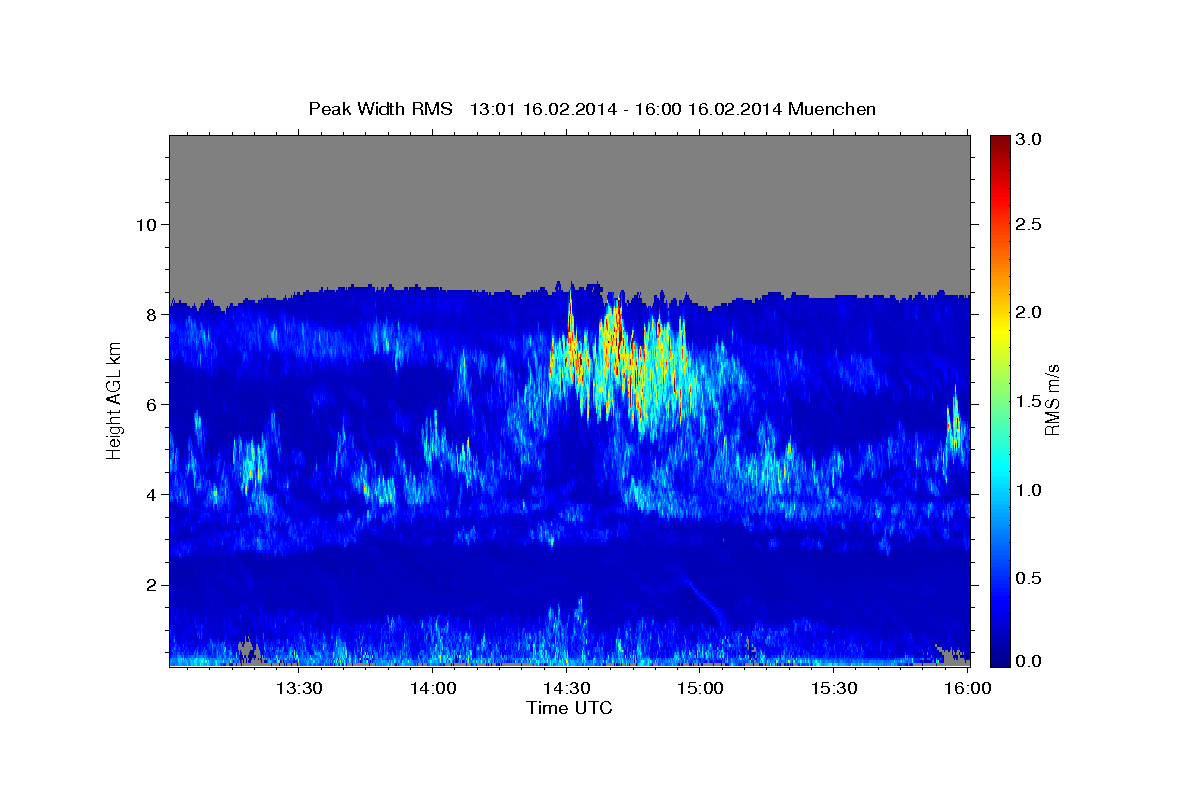
Task: Click the dark blue bottom of colorbar
Action: pos(1000,656)
